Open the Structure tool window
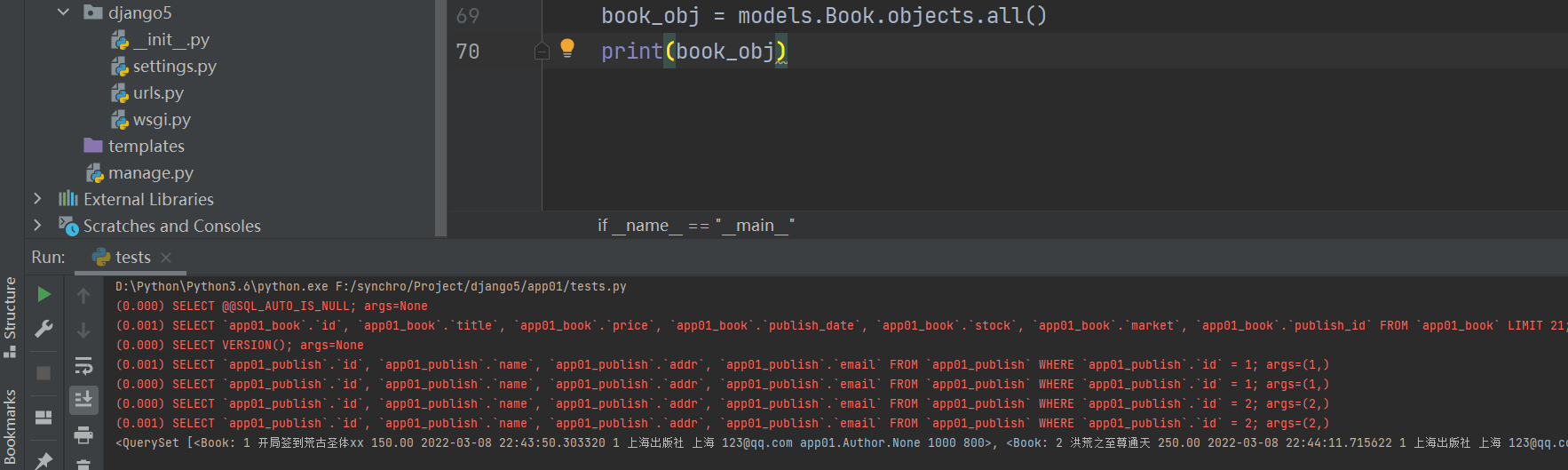 [10, 315]
